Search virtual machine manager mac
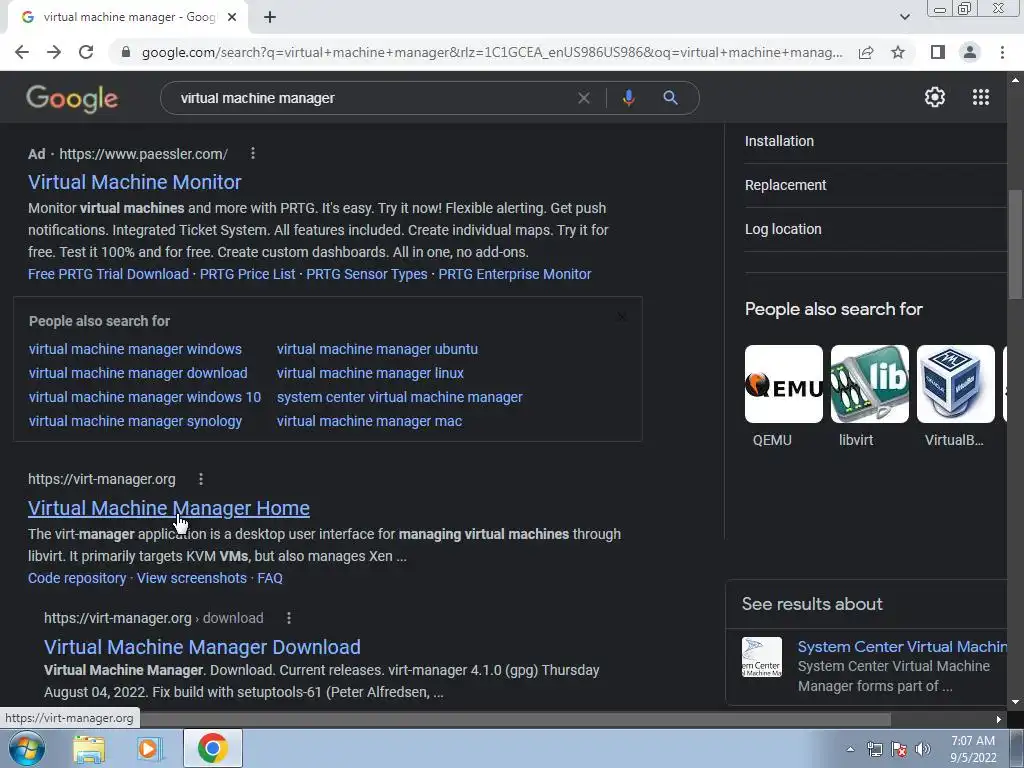1024x768 pixels. (370, 421)
